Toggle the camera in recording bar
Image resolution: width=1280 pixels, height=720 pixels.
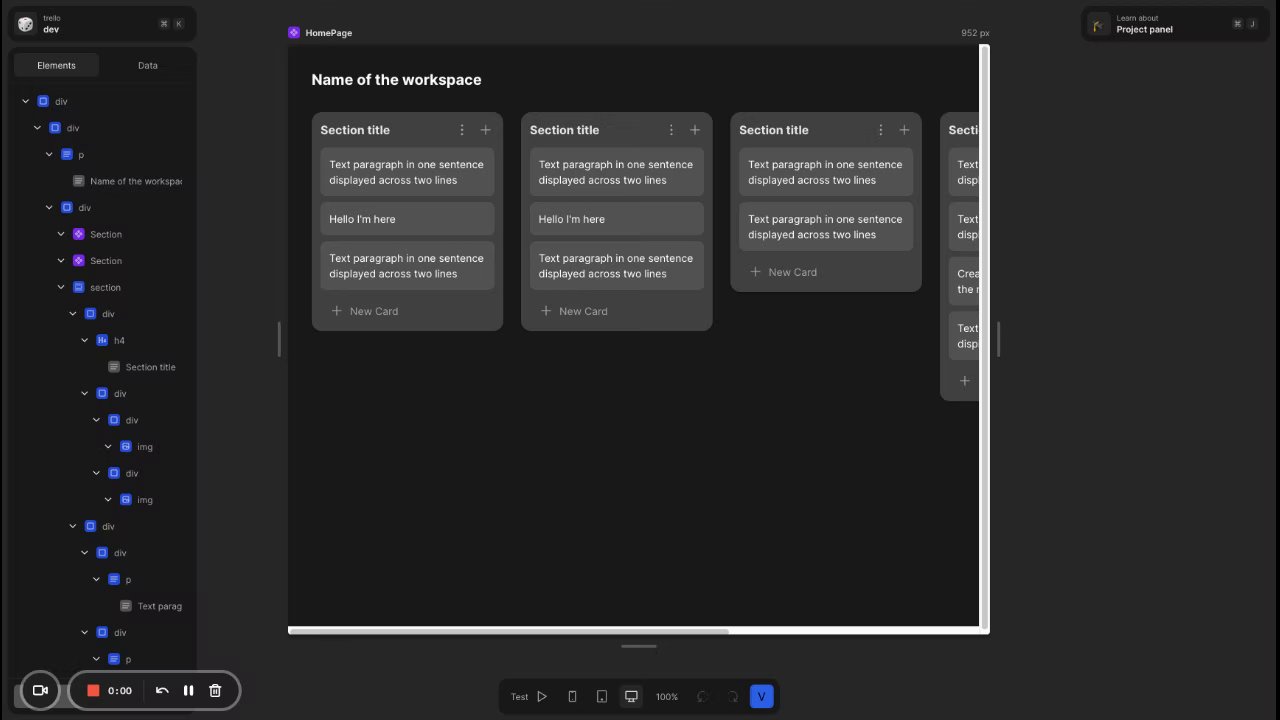point(41,690)
